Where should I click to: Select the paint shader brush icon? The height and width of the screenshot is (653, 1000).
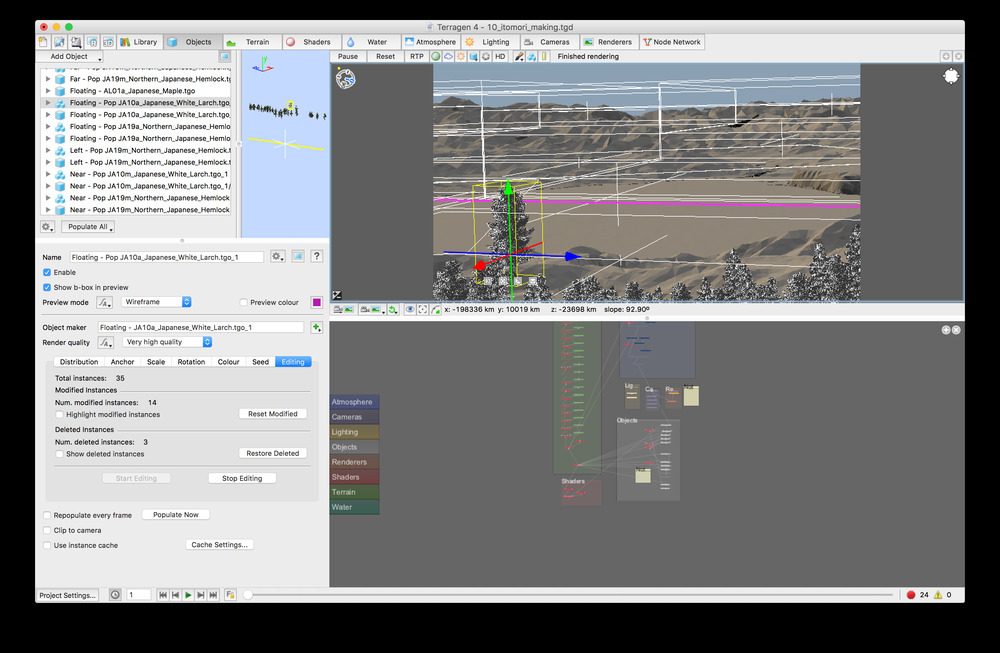pyautogui.click(x=519, y=57)
